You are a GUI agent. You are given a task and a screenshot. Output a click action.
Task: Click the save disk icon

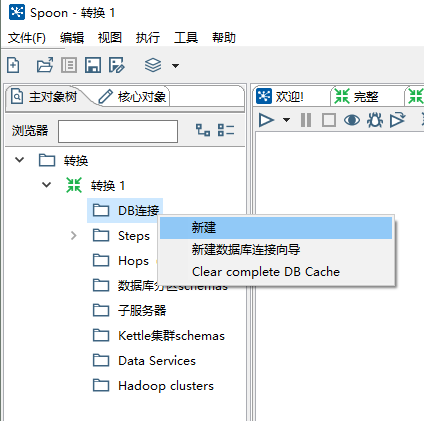click(93, 65)
